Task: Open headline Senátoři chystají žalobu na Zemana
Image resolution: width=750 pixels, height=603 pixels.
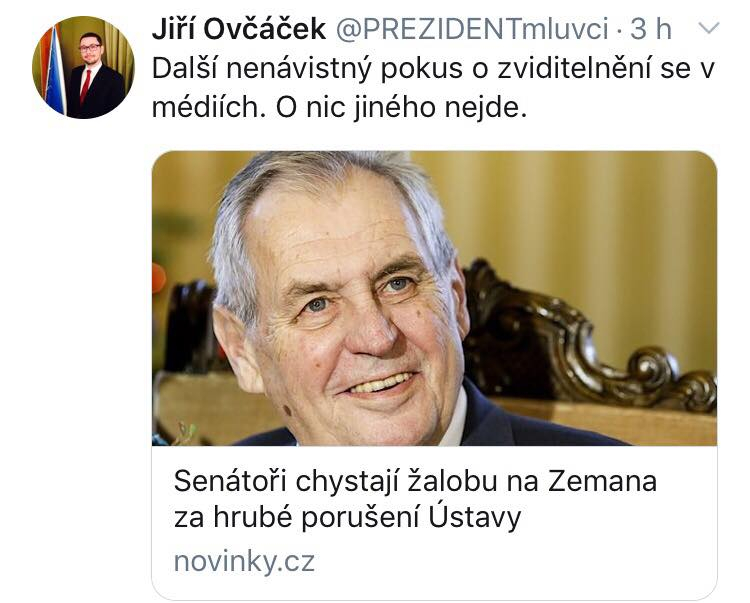Action: point(415,481)
